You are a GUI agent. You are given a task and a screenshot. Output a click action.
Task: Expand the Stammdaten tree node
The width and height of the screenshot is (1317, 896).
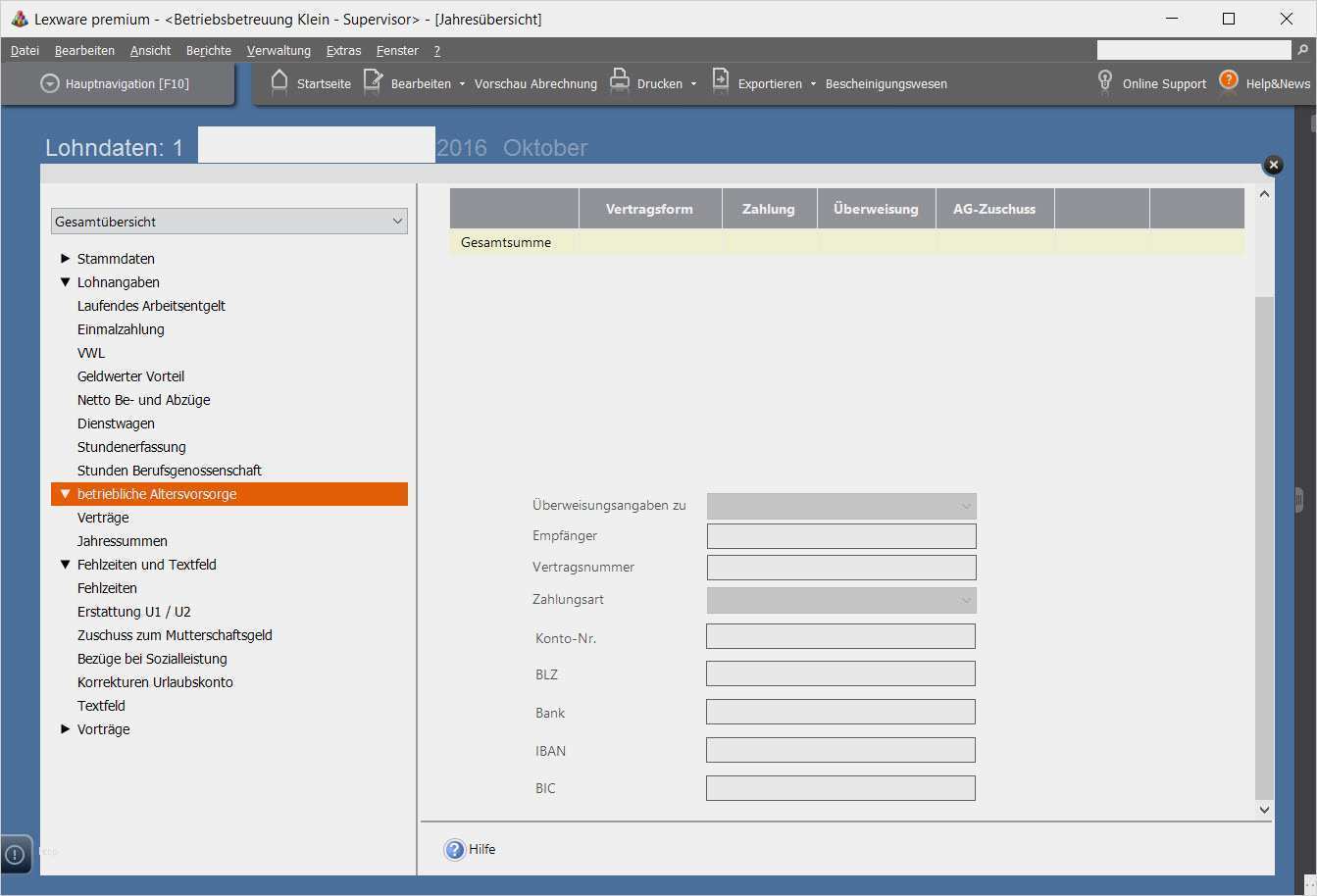coord(66,259)
